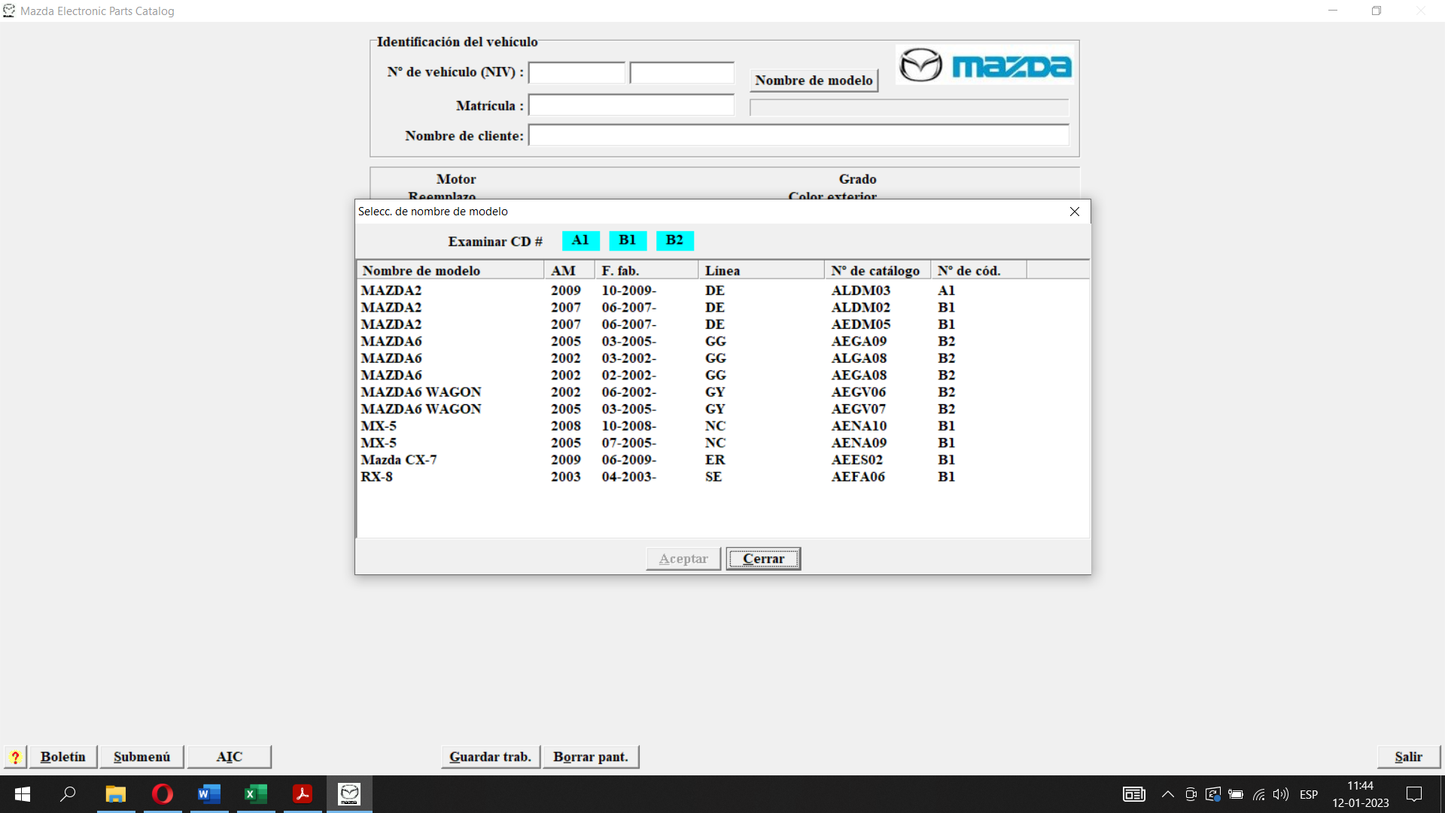Select MAZDA6 WAGON 2002 row
The image size is (1445, 813).
[x=723, y=392]
